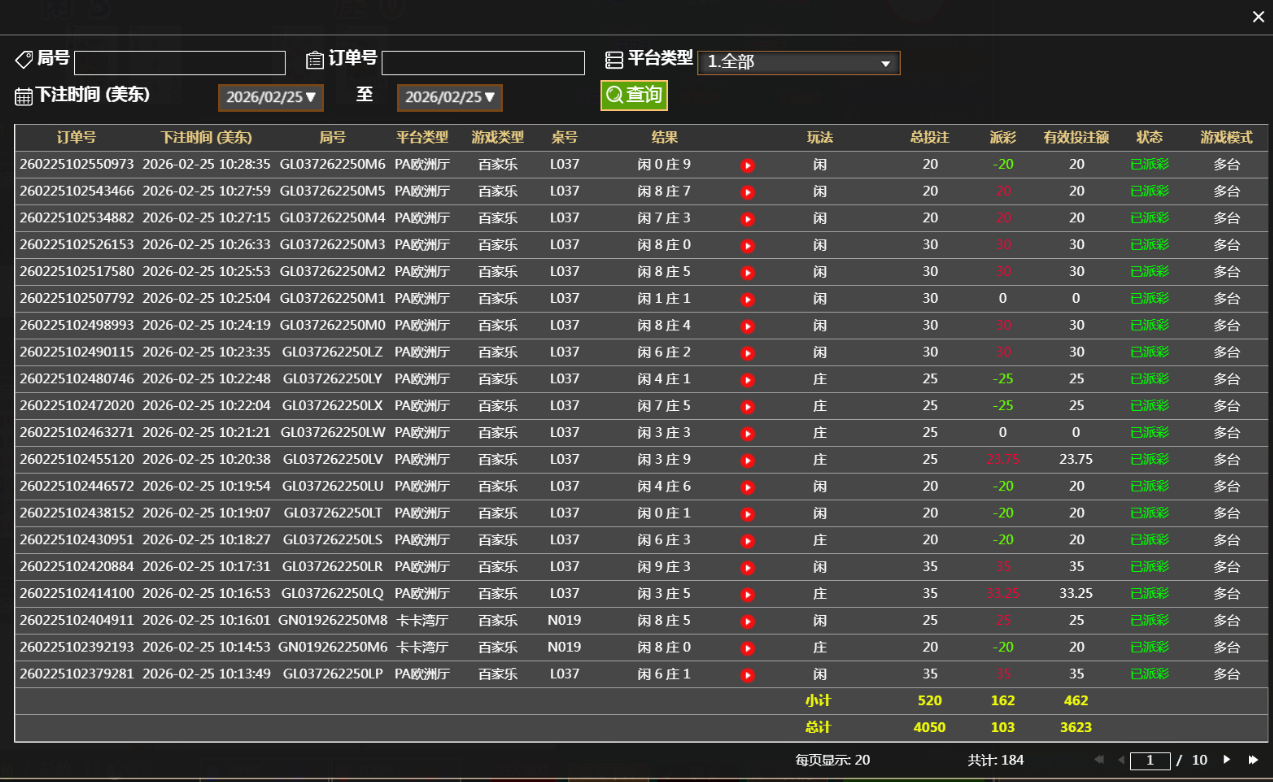This screenshot has width=1273, height=782.
Task: Click the 局号 round number input field
Action: [x=179, y=63]
